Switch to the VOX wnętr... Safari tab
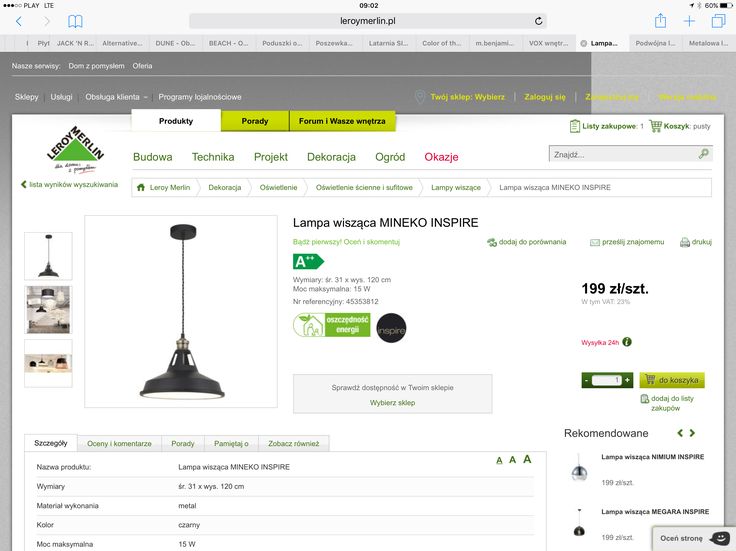 point(548,43)
